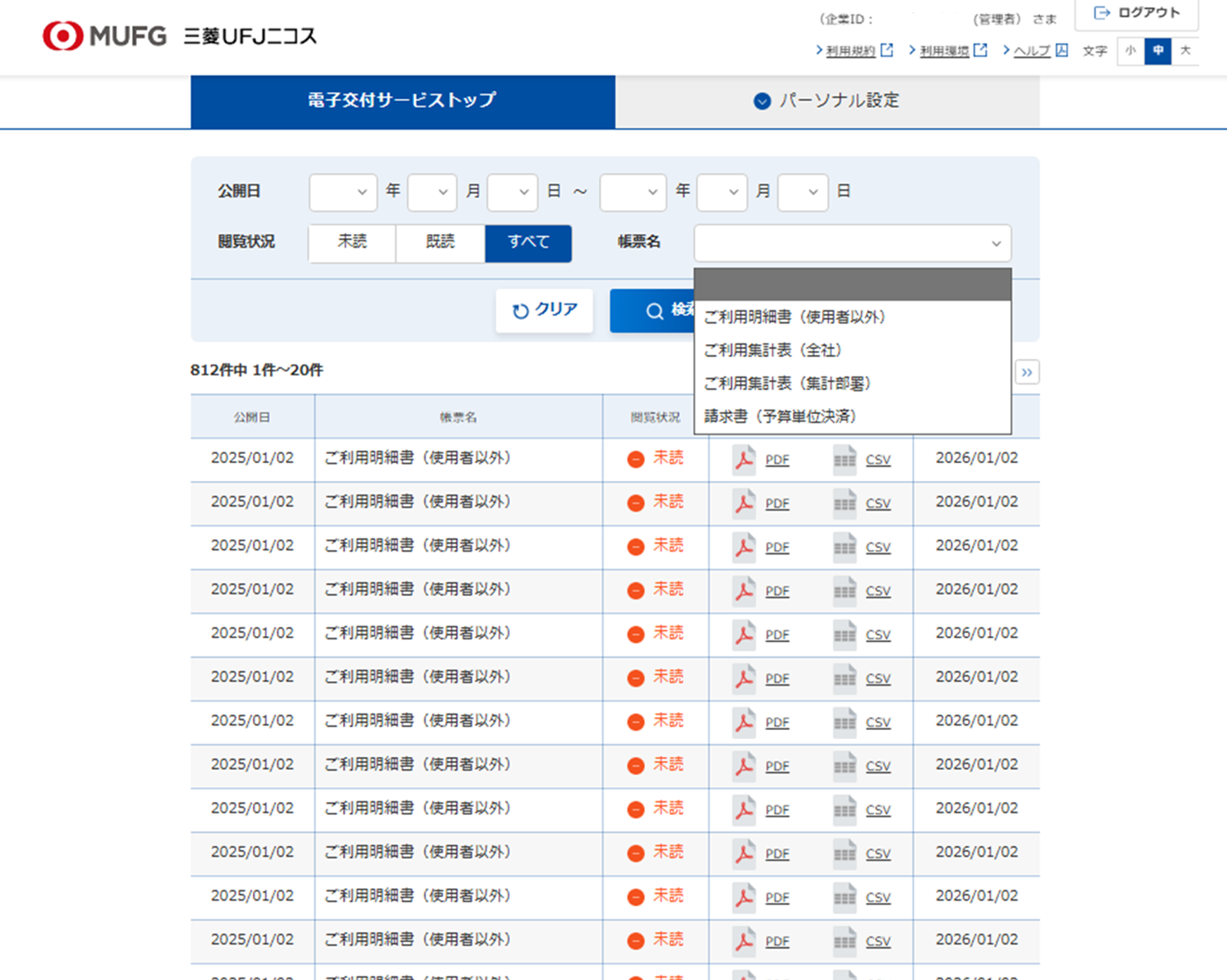
Task: Switch to the パーソナル設定 tab
Action: pyautogui.click(x=827, y=101)
